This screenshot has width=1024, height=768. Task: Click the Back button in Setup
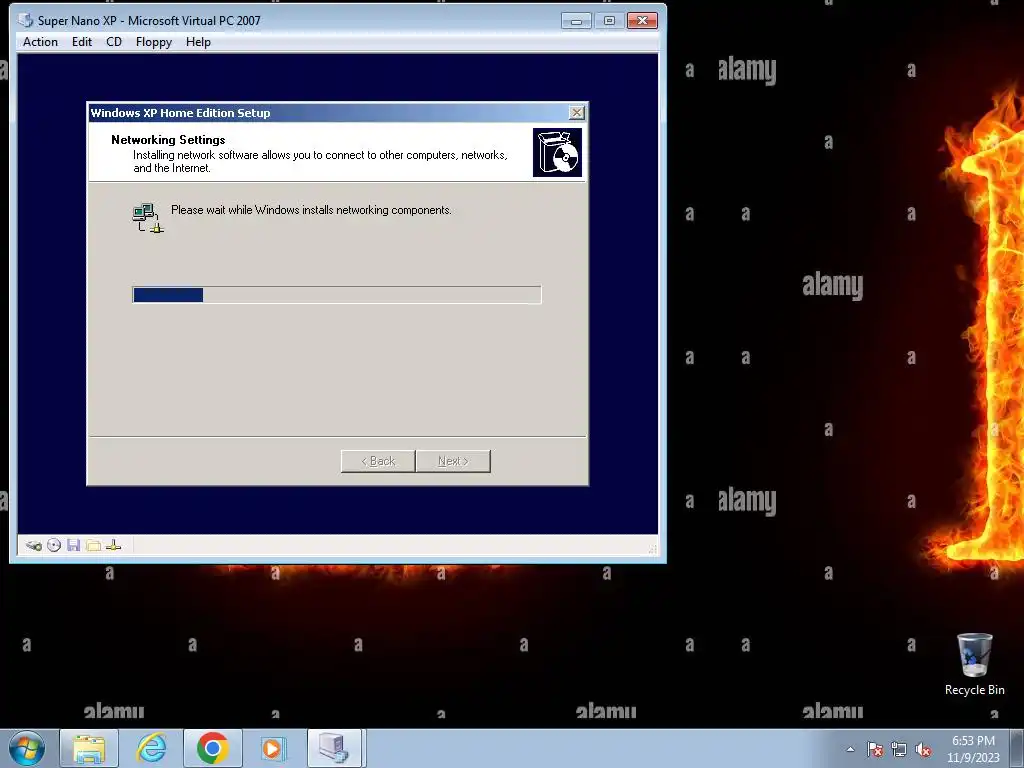tap(378, 461)
